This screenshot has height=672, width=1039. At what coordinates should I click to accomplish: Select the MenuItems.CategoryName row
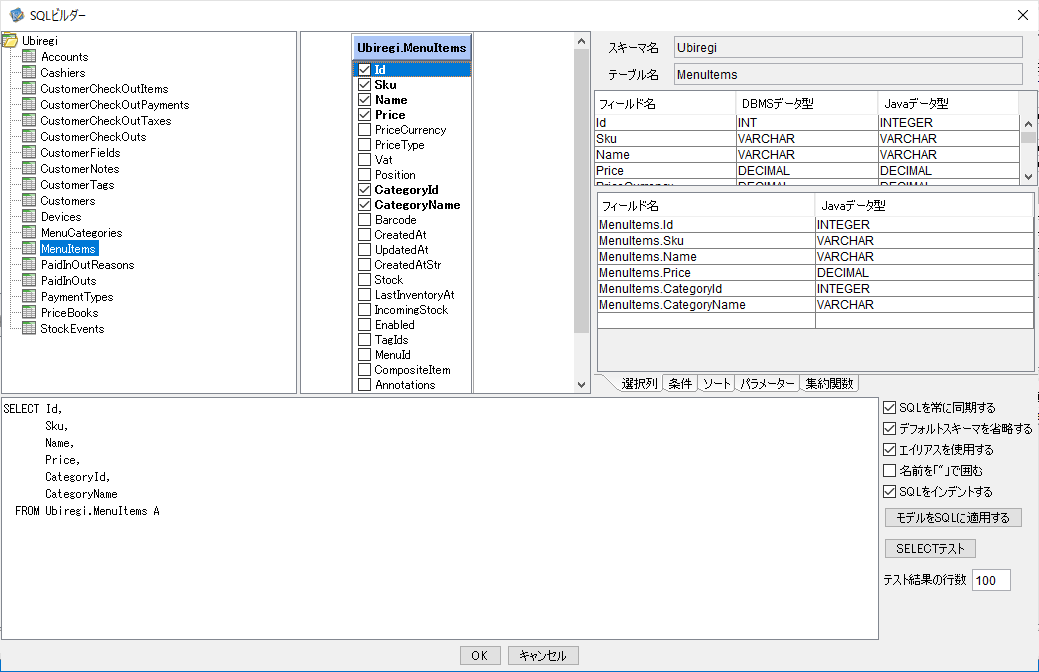click(x=815, y=305)
